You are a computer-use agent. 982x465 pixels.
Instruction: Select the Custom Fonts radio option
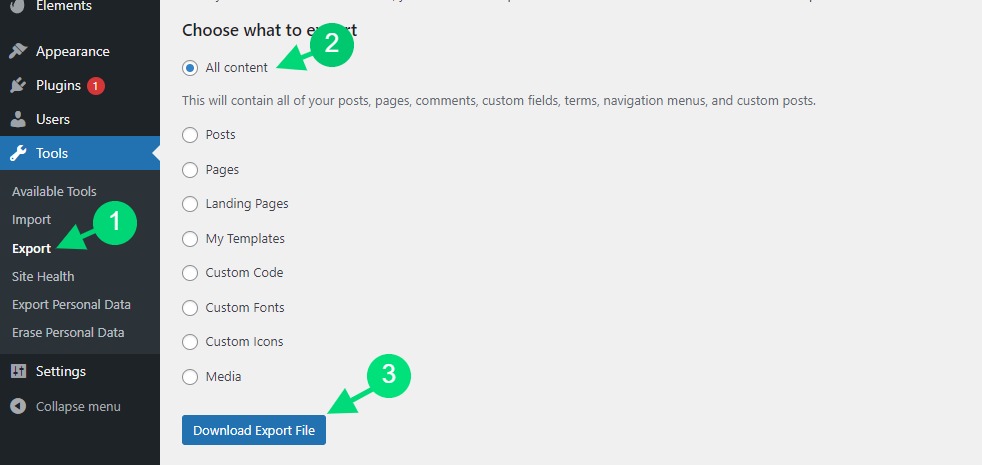tap(190, 308)
